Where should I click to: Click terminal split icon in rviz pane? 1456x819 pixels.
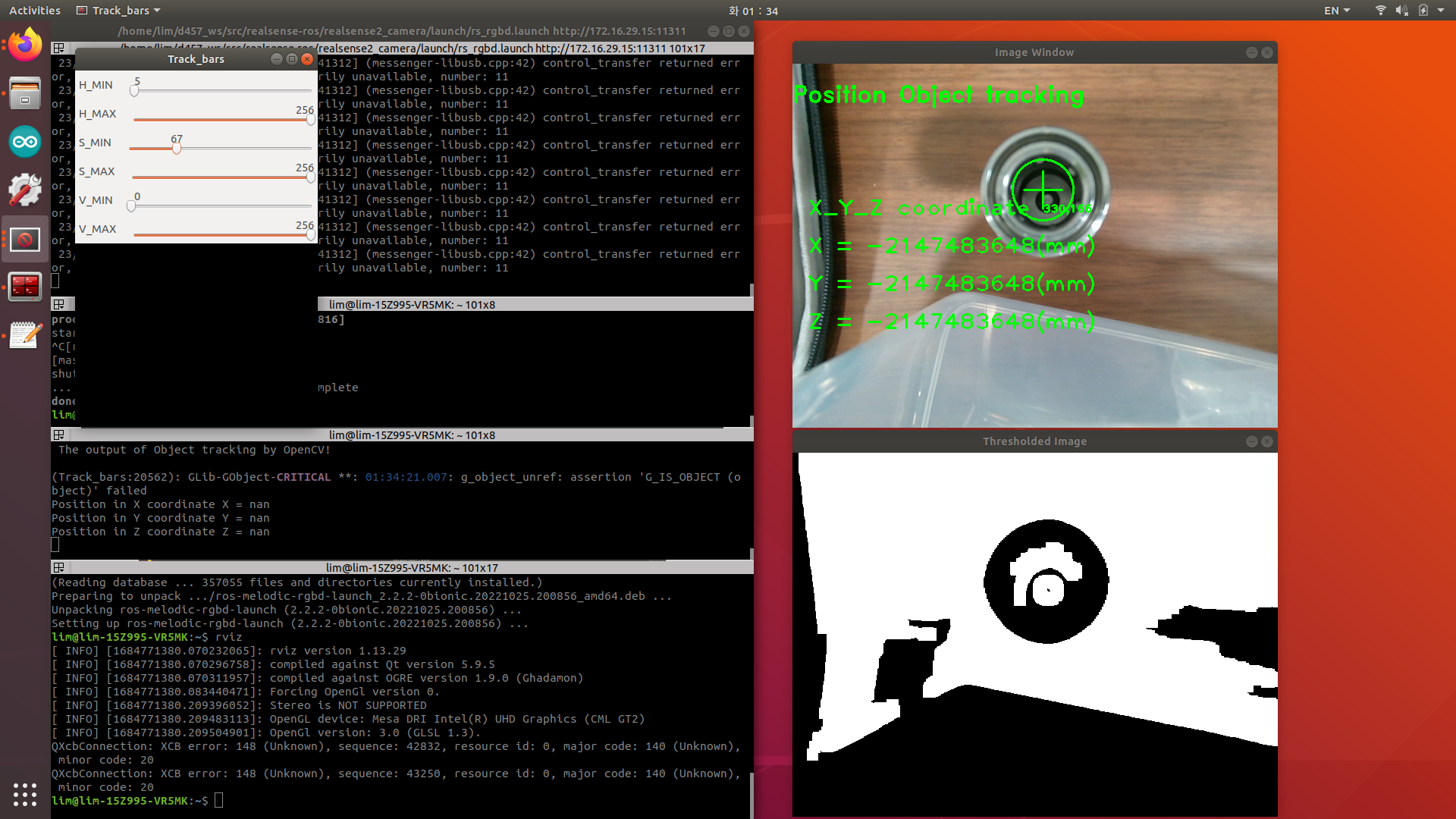click(58, 567)
